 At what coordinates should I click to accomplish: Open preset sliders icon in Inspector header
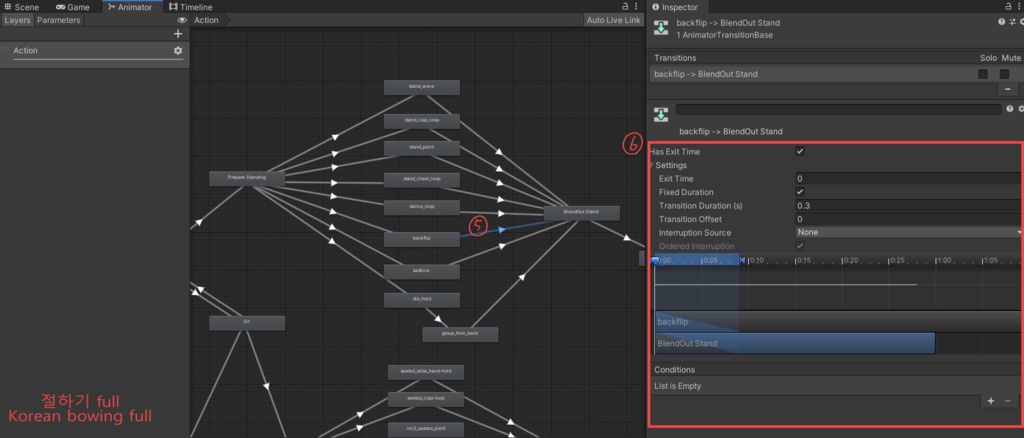1012,22
